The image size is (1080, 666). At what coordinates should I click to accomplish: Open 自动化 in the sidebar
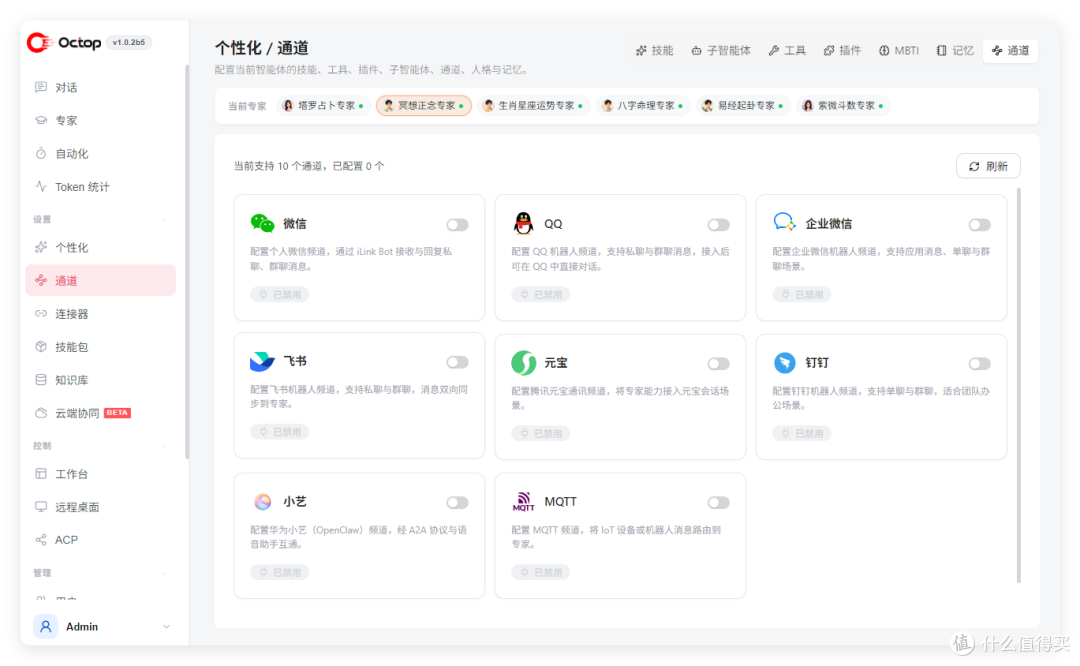101,154
